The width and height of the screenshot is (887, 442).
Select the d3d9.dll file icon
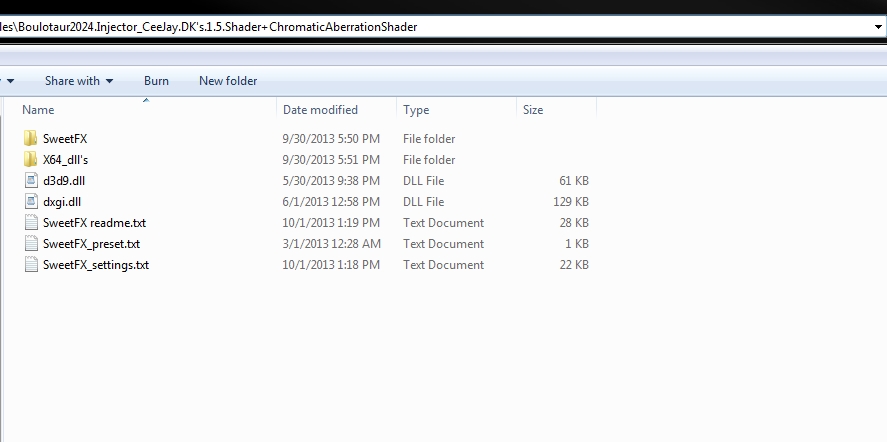click(x=30, y=181)
